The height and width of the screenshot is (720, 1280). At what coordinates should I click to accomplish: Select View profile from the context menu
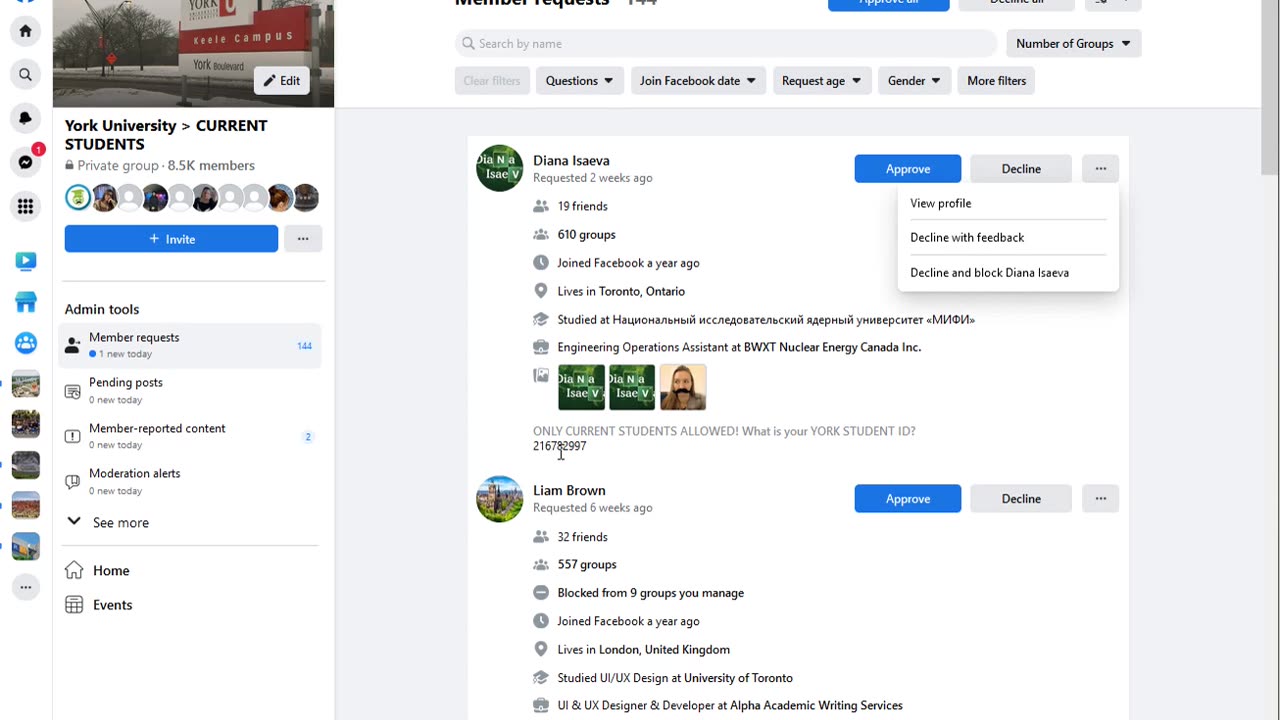(x=1007, y=203)
